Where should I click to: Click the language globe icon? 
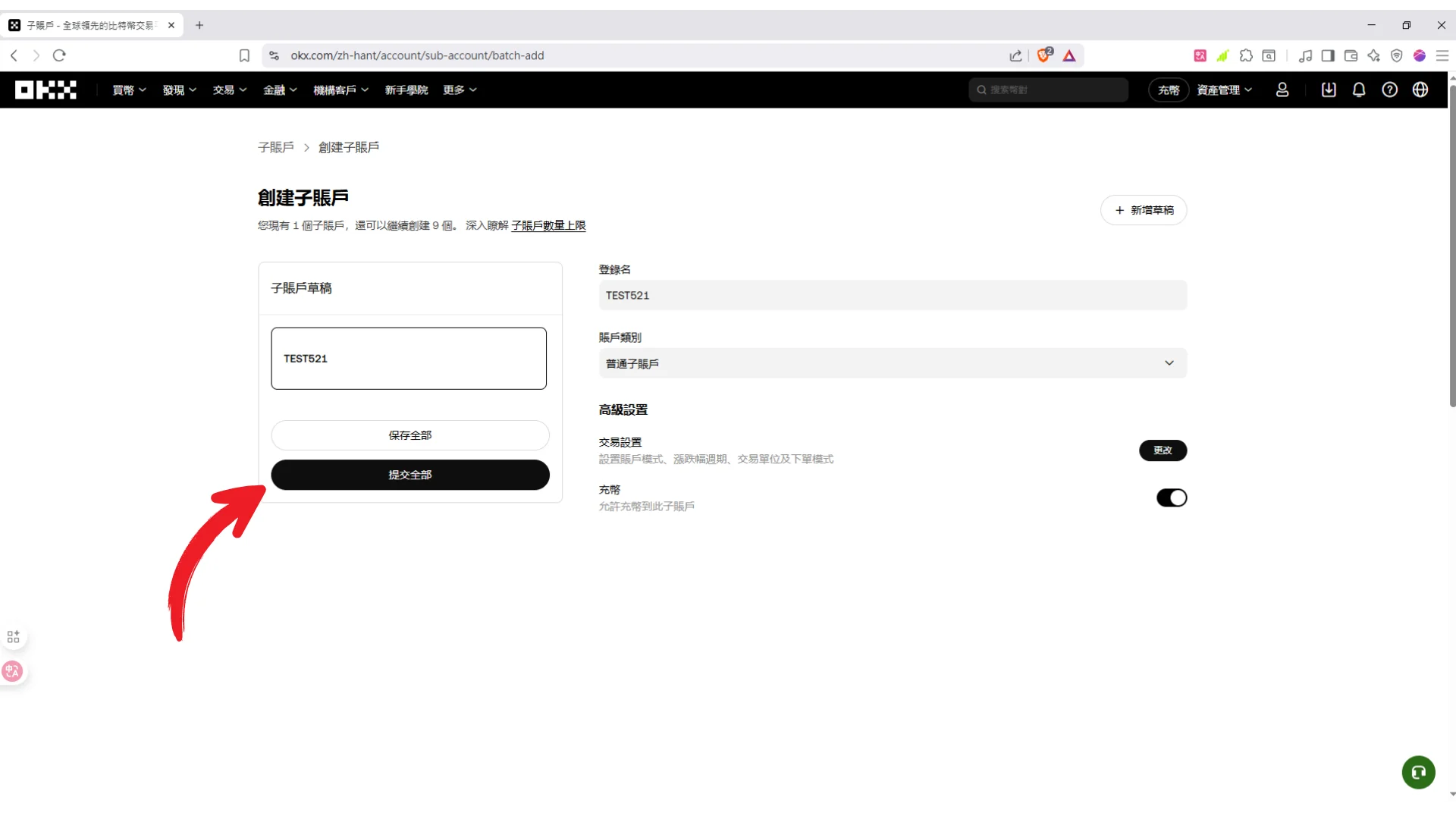(x=1421, y=89)
